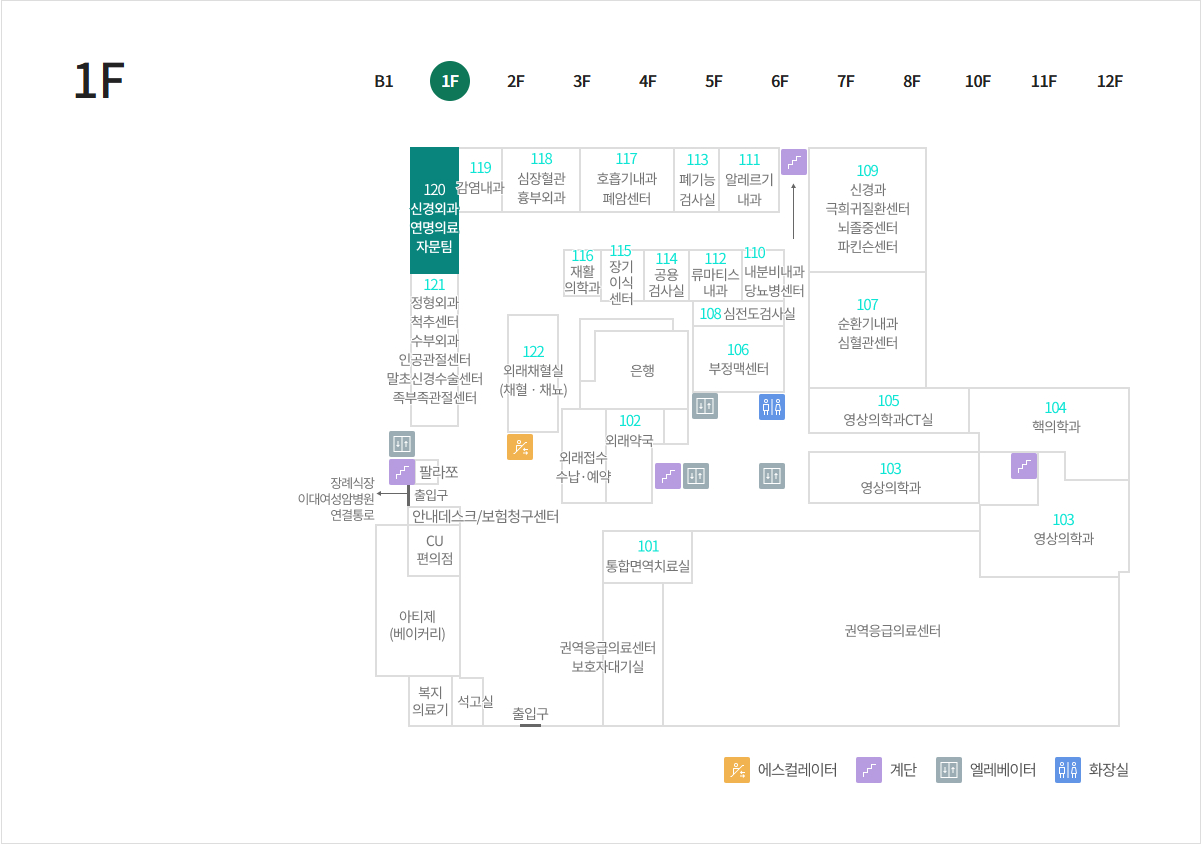Viewport: 1201px width, 844px height.
Task: Click the stairs icon below 104 핵의학과
Action: click(1024, 466)
